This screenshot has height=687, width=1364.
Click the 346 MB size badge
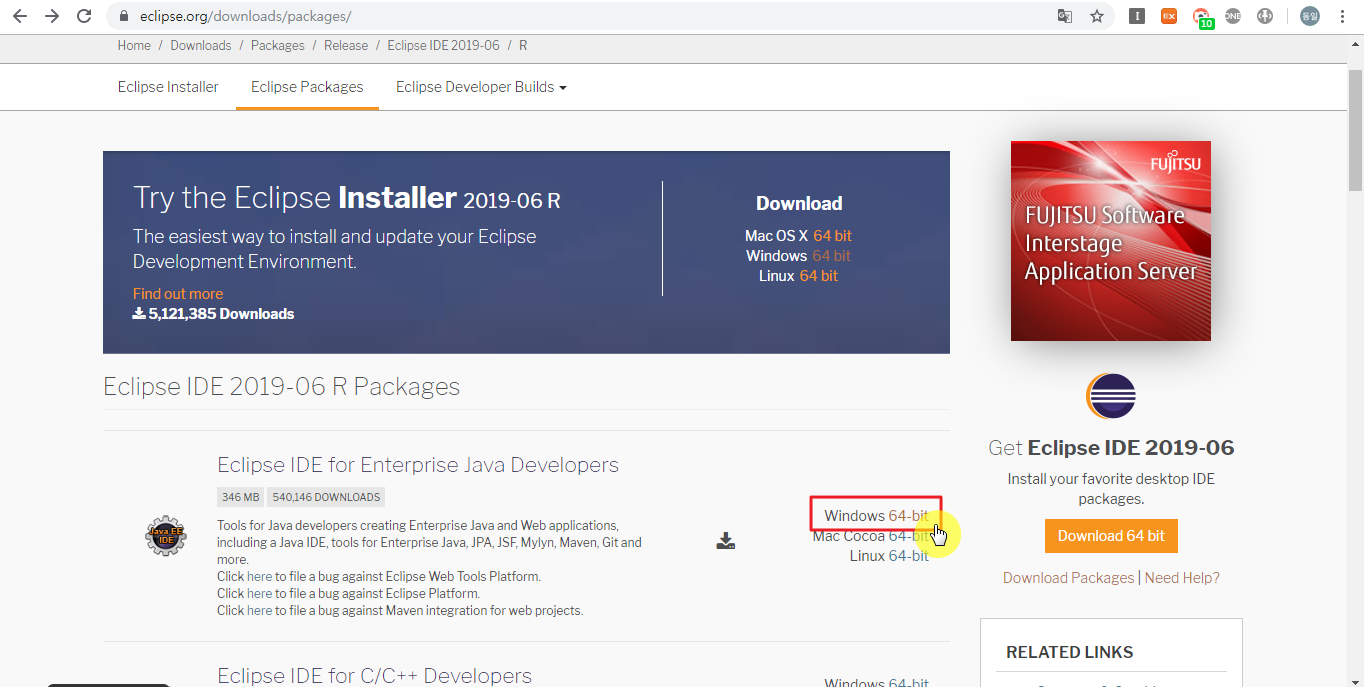pos(241,497)
